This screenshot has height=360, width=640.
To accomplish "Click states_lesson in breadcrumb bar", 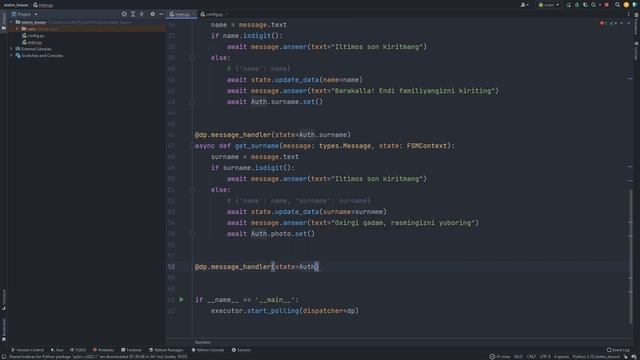I will coord(16,5).
